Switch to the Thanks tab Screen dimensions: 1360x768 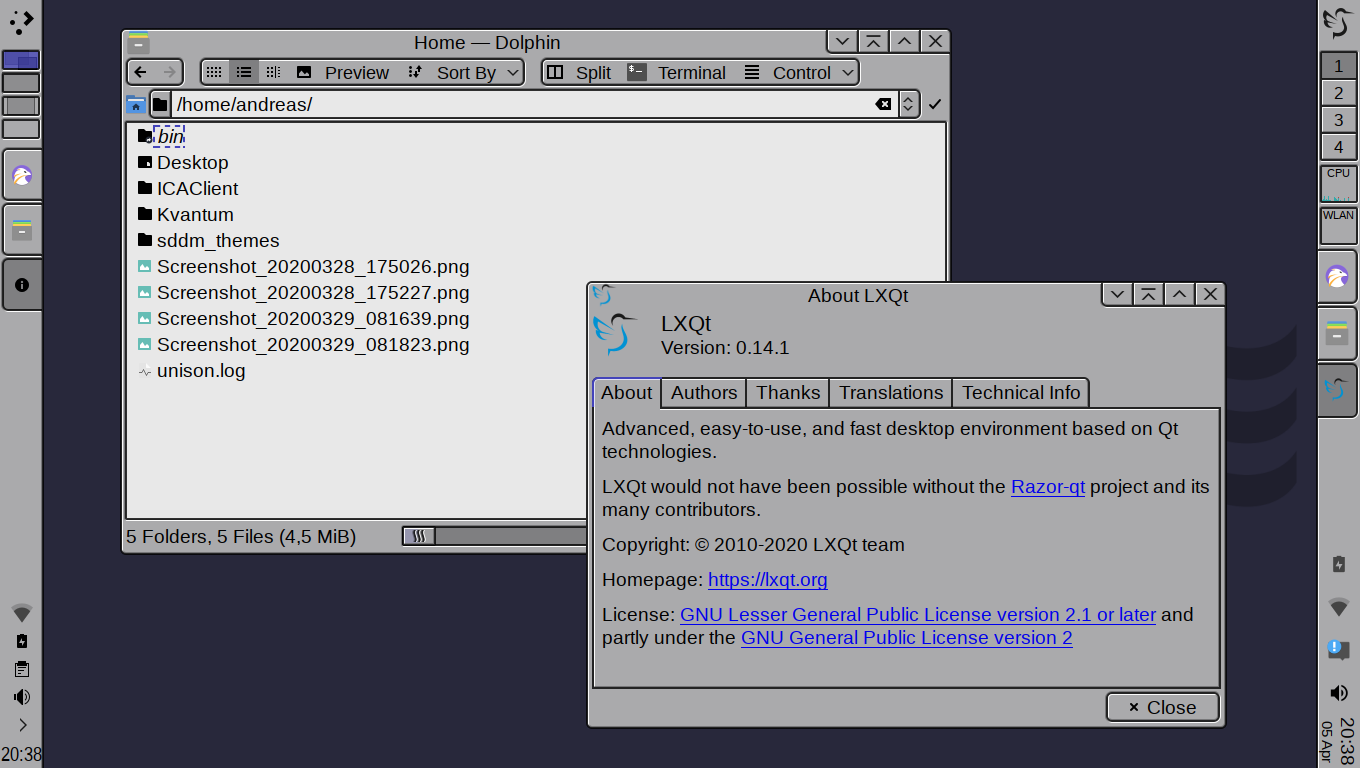788,393
